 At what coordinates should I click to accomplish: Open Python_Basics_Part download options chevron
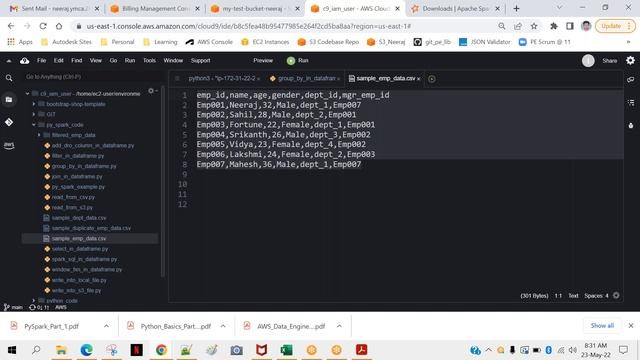(x=223, y=326)
